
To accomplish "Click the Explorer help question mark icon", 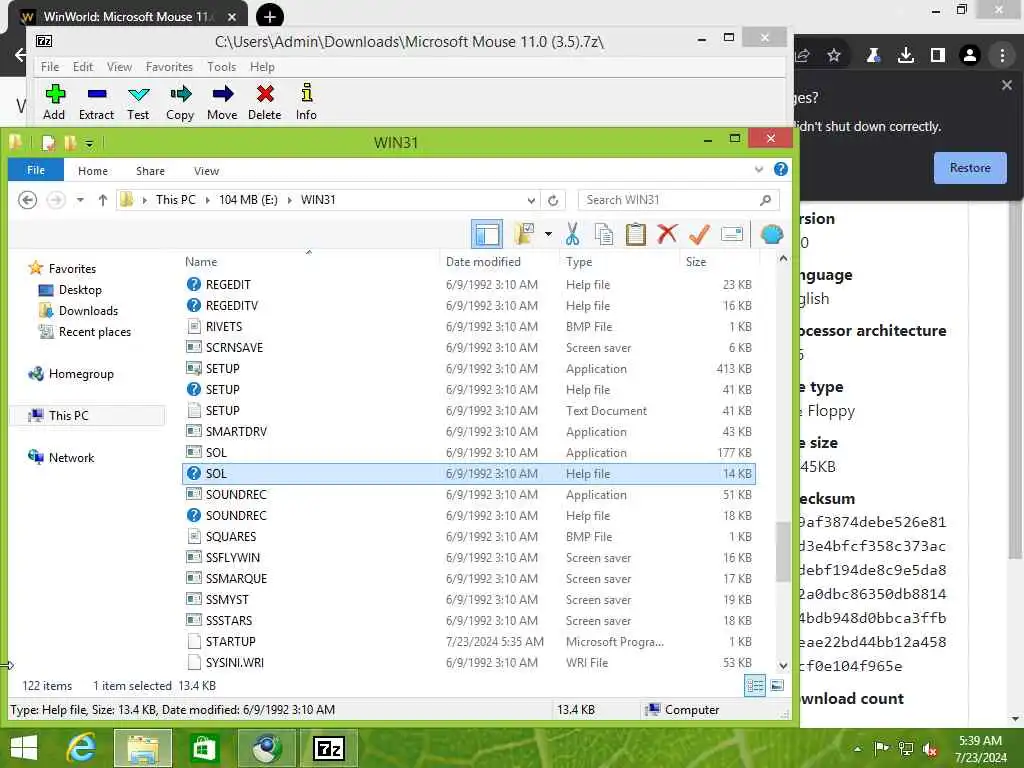I will pyautogui.click(x=780, y=170).
